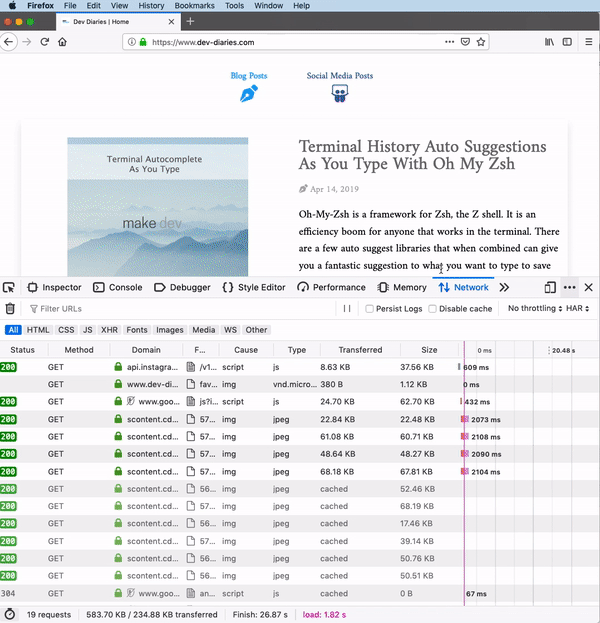Switch to the Console tab
Viewport: 600px width, 623px height.
point(118,287)
